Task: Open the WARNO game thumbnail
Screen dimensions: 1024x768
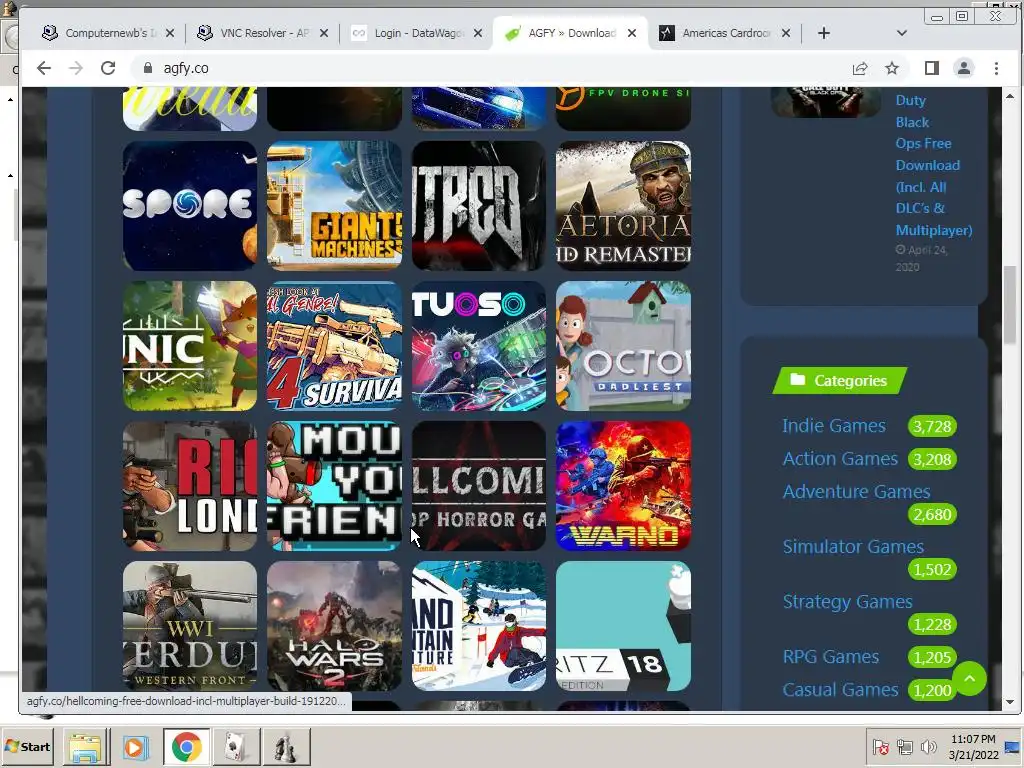Action: click(623, 486)
